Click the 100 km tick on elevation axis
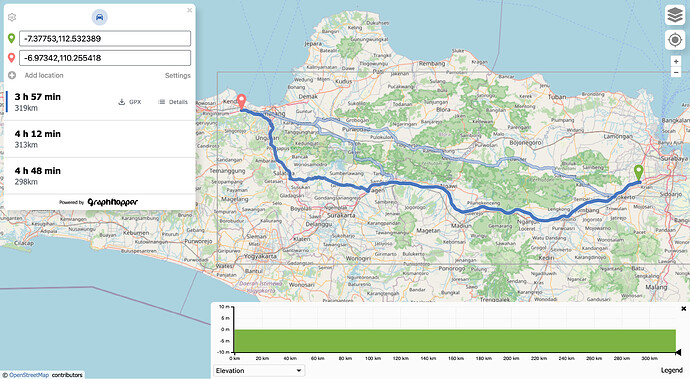The width and height of the screenshot is (690, 379). 373,358
